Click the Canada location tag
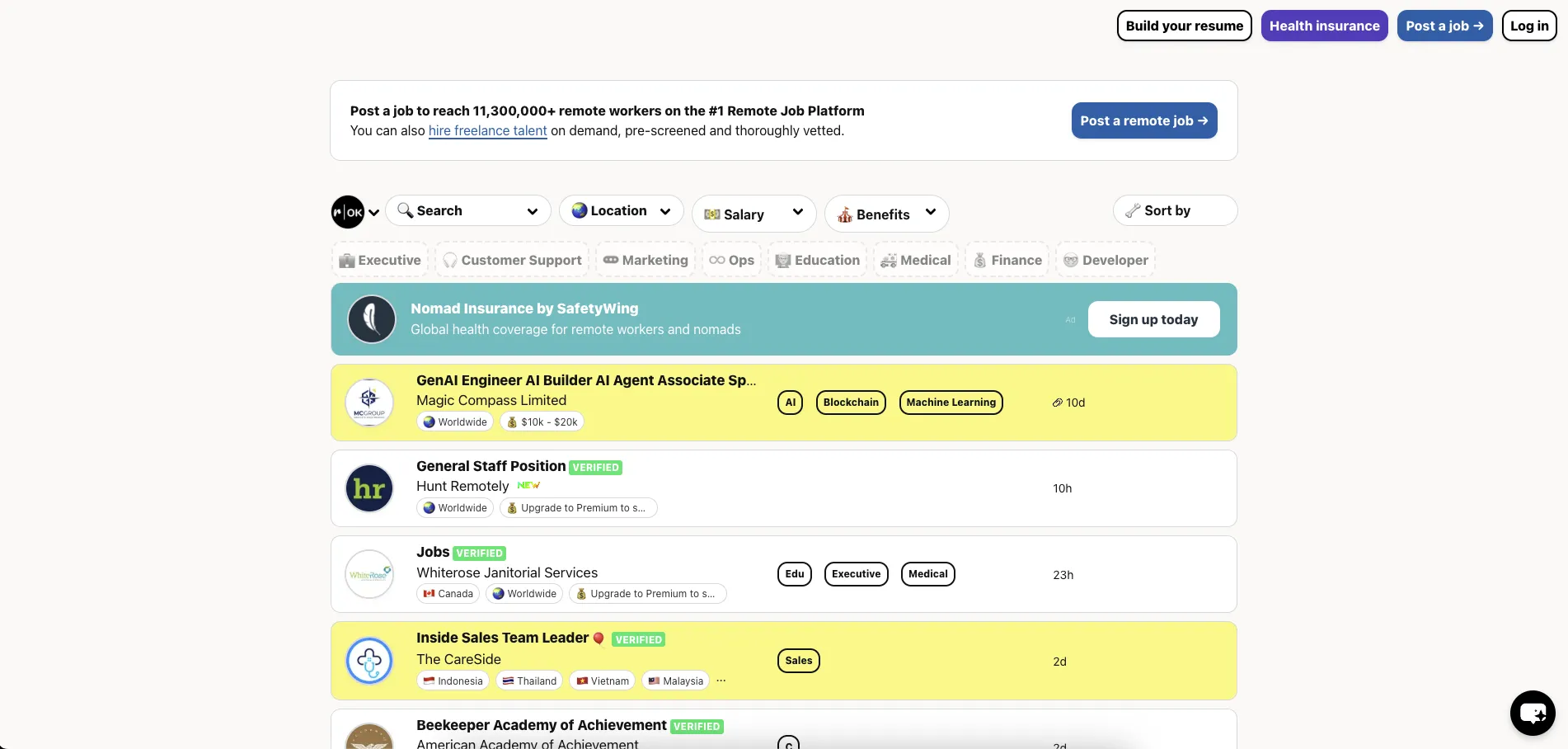This screenshot has height=749, width=1568. [x=448, y=594]
